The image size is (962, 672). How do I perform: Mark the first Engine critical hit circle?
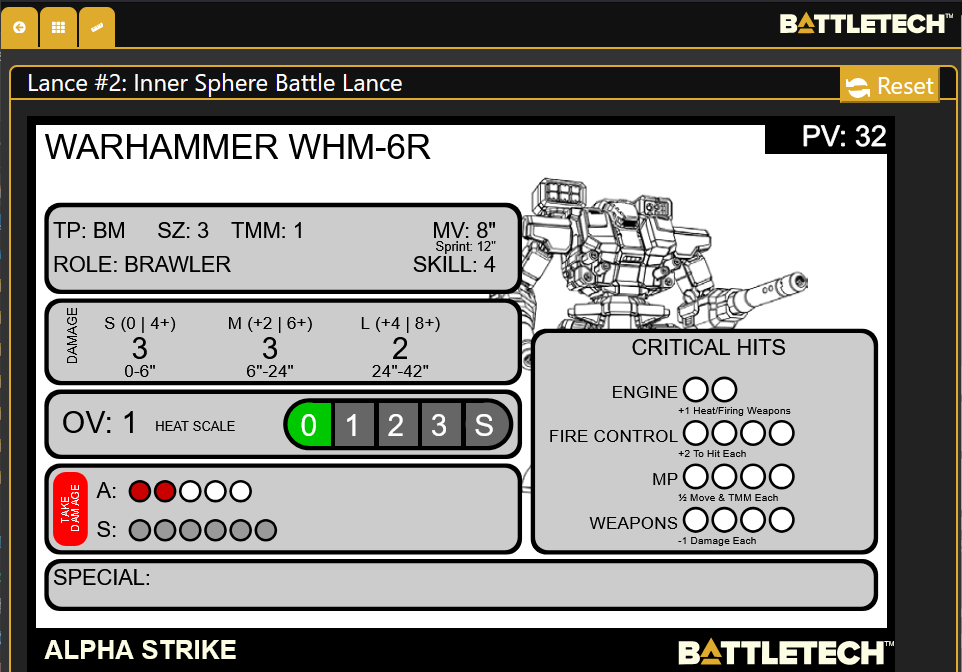[x=696, y=389]
